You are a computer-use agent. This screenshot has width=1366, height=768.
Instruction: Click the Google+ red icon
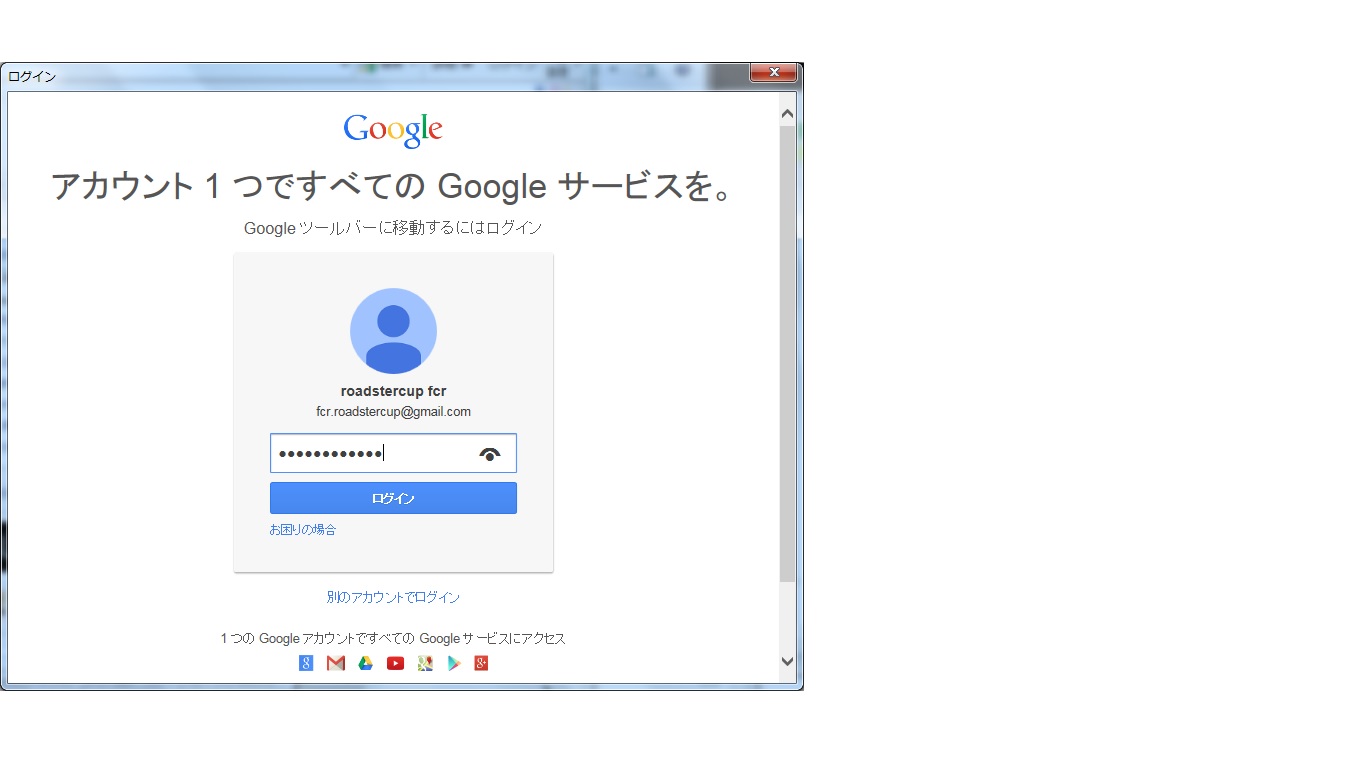(x=481, y=663)
